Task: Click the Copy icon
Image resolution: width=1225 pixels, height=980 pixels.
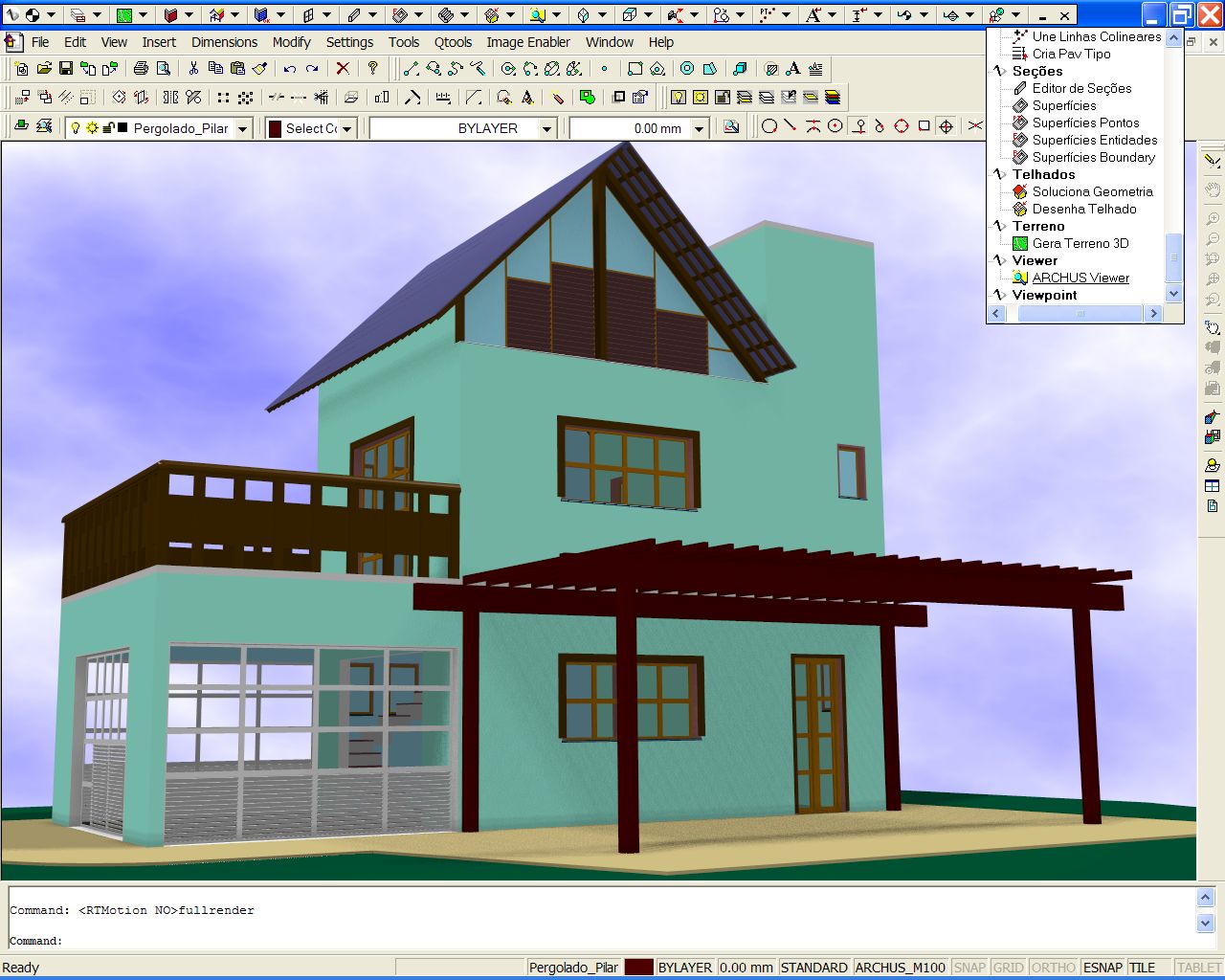Action: [215, 69]
